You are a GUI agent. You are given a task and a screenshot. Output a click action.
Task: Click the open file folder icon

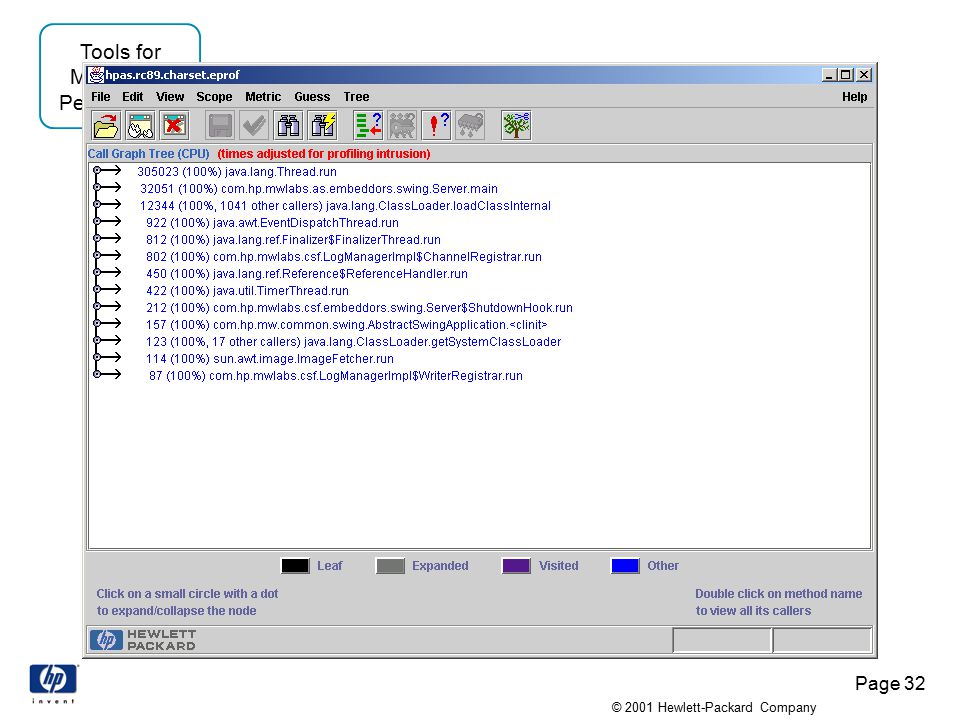tap(106, 126)
